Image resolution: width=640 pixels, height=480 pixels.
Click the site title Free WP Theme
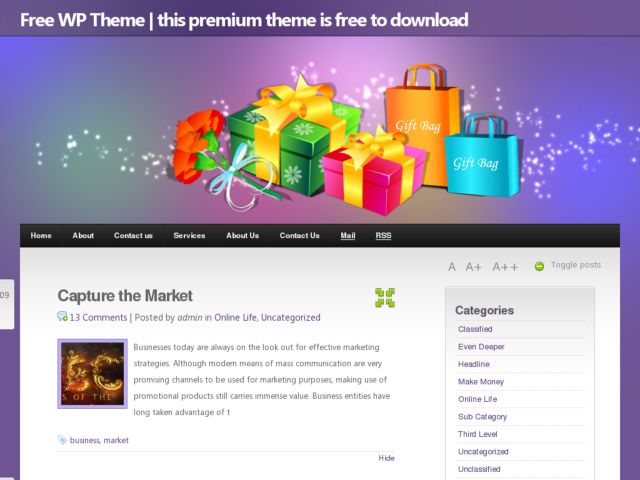[x=82, y=20]
